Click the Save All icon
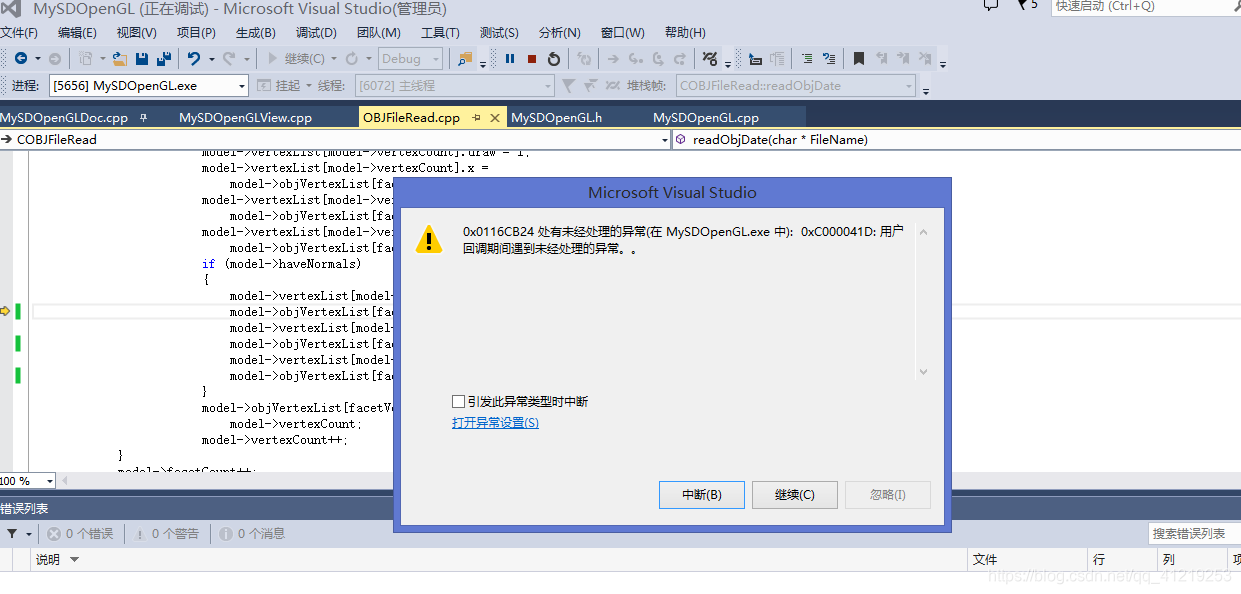 (x=163, y=59)
